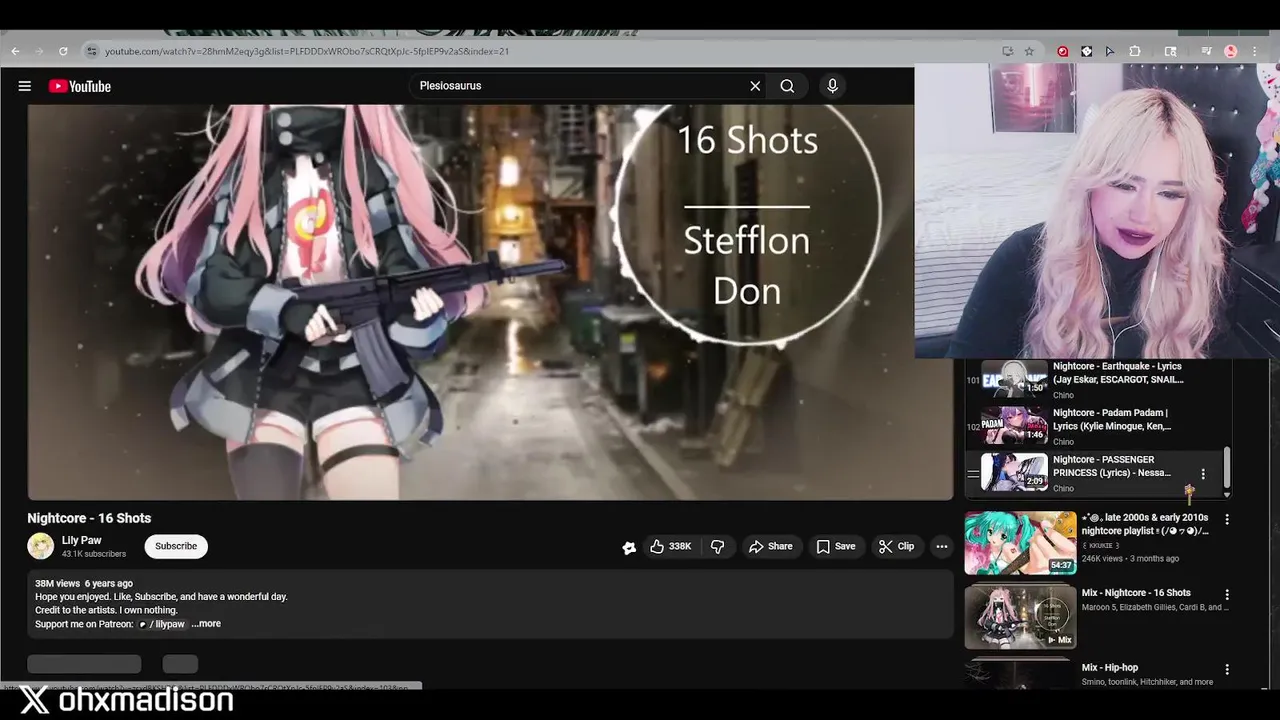Screen dimensions: 1280x720
Task: Bookmark this page with star icon
Action: [x=1029, y=51]
